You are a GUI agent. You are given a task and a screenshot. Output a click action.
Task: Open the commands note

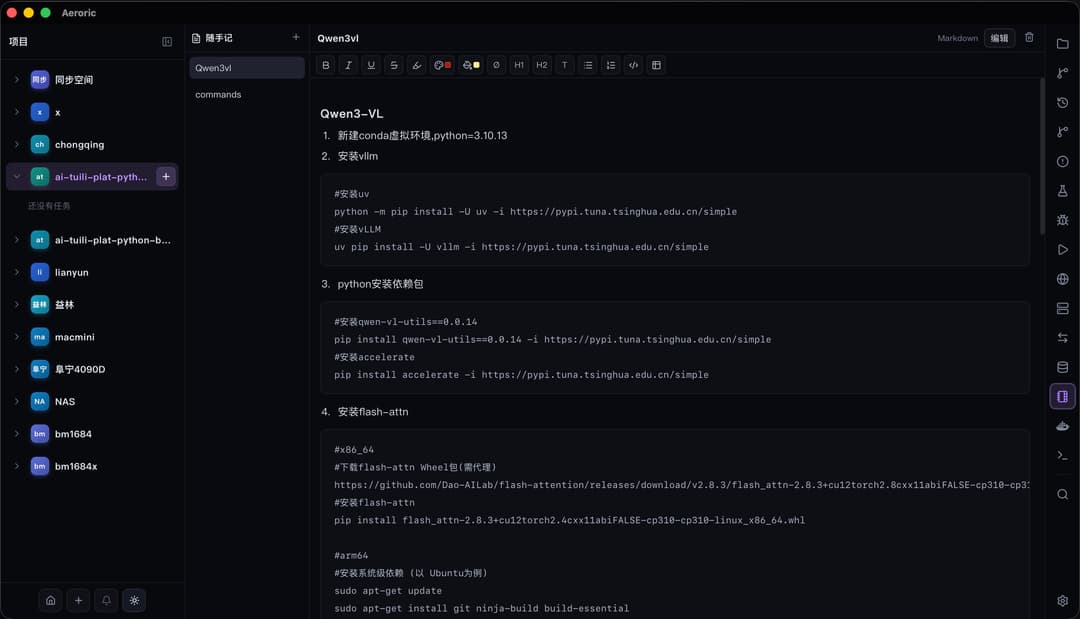click(247, 94)
